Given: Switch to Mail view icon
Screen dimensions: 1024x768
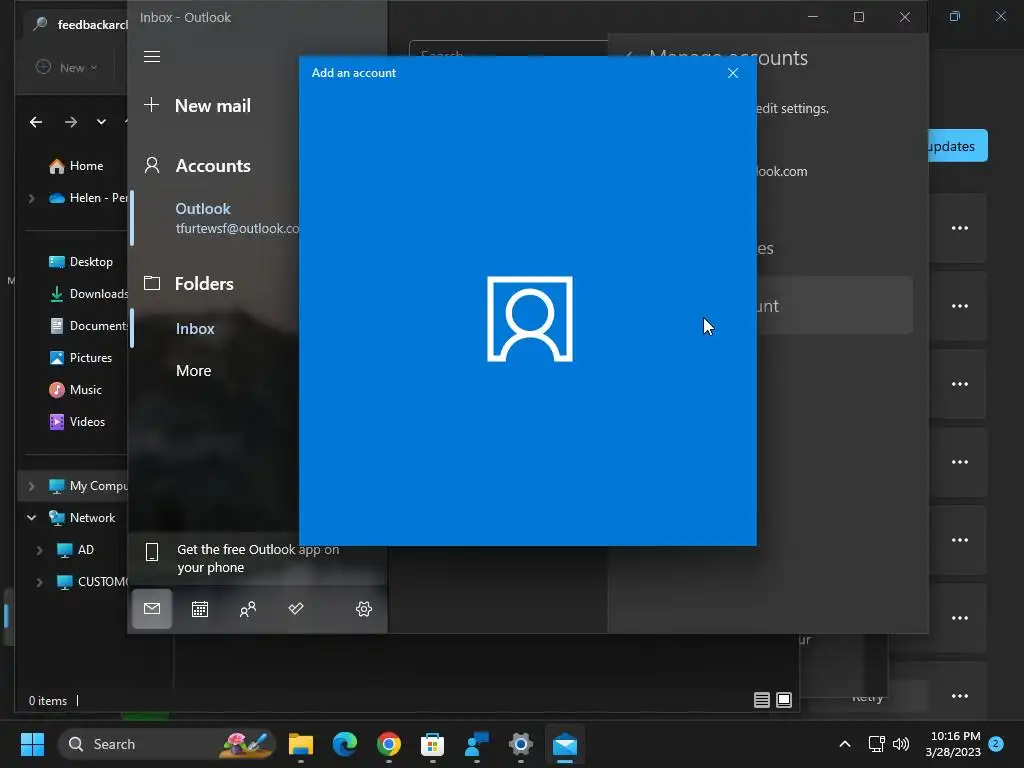Looking at the screenshot, I should pos(152,609).
